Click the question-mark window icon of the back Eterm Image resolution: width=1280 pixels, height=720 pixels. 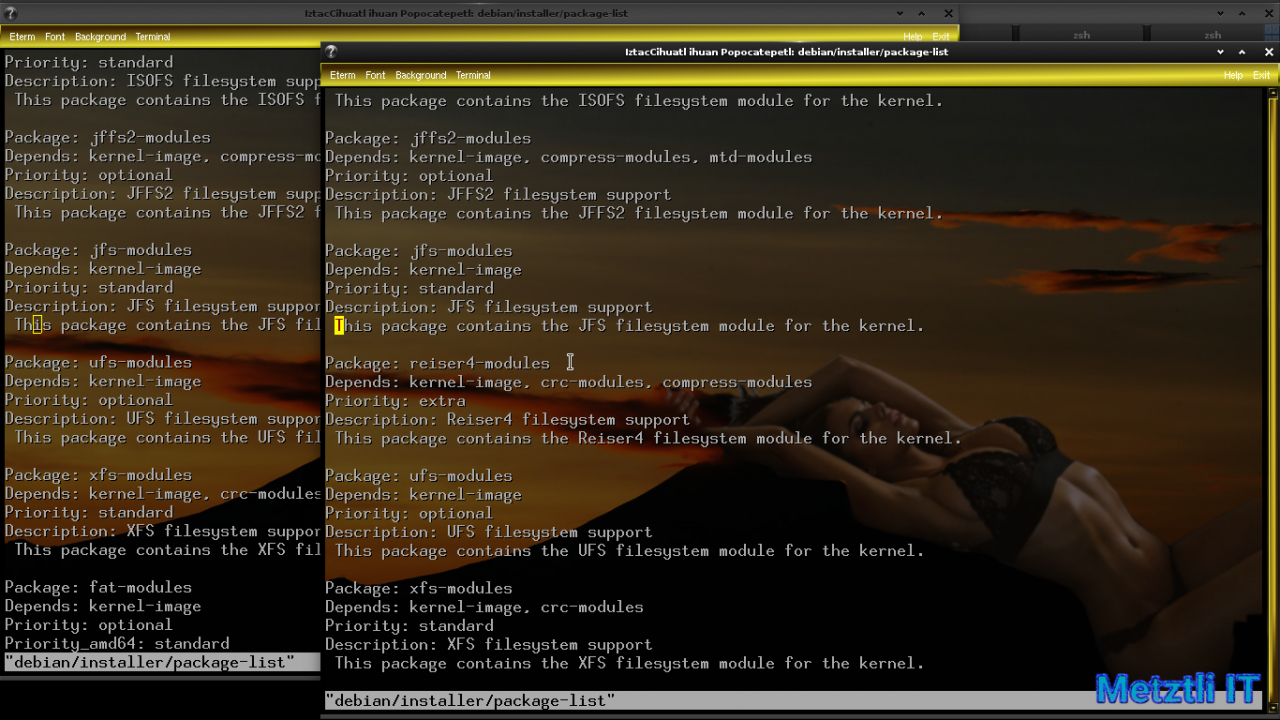(11, 14)
